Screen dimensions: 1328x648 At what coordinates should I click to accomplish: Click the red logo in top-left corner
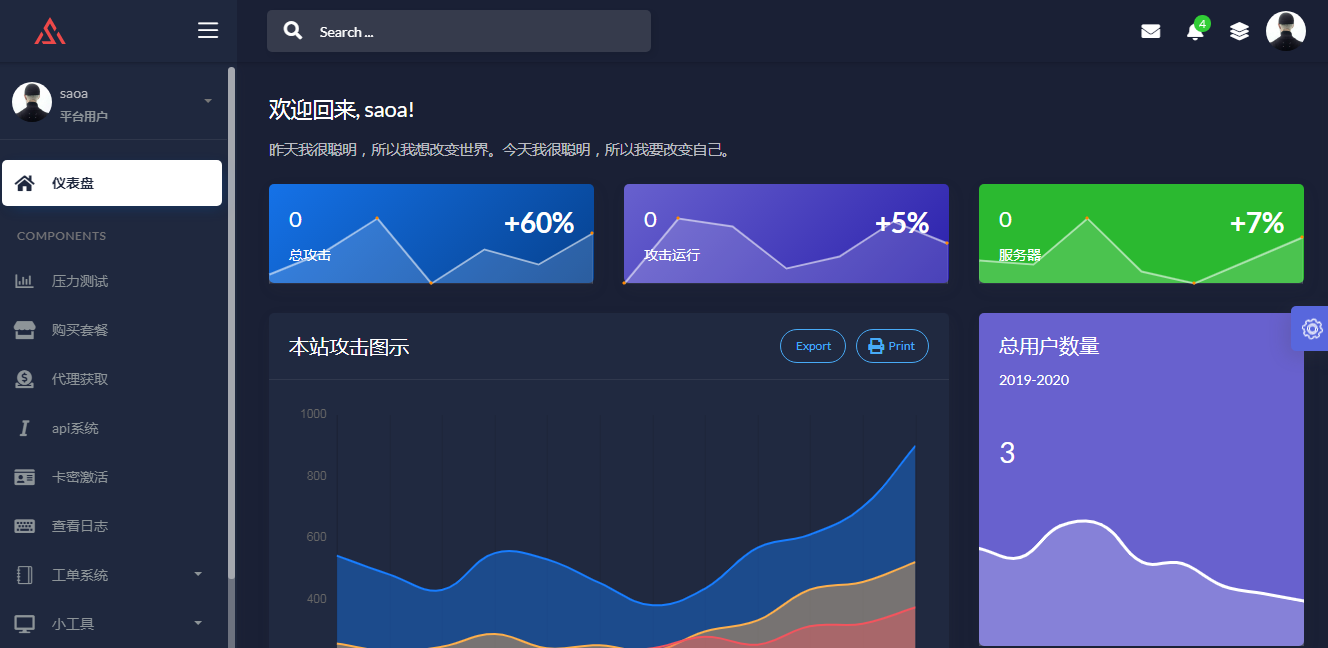point(50,31)
